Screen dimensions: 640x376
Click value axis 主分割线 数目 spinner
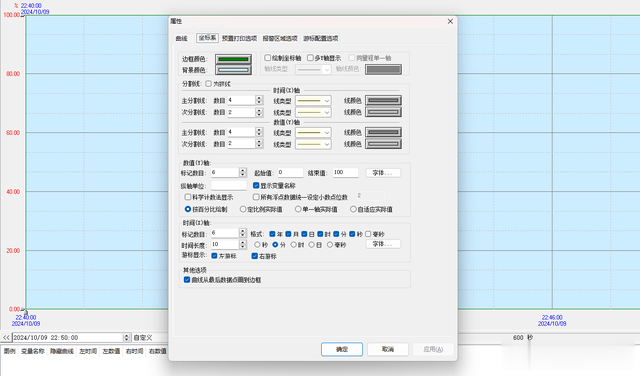click(x=259, y=132)
